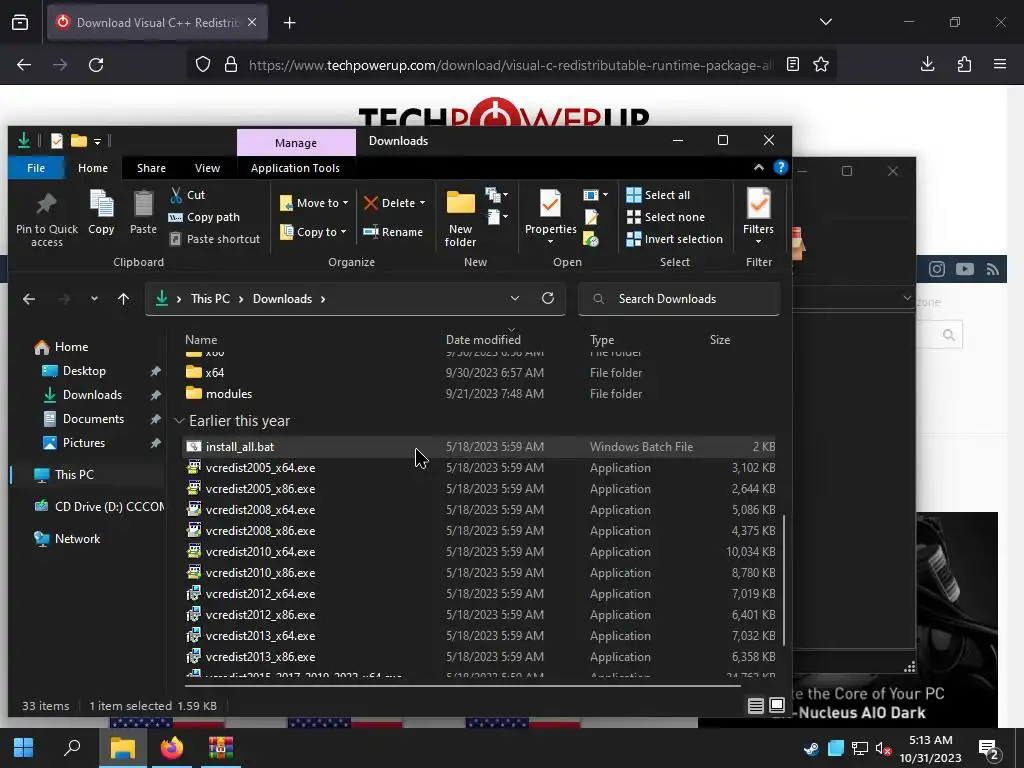Open Explorer help question mark icon
Image resolution: width=1024 pixels, height=768 pixels.
[x=780, y=167]
